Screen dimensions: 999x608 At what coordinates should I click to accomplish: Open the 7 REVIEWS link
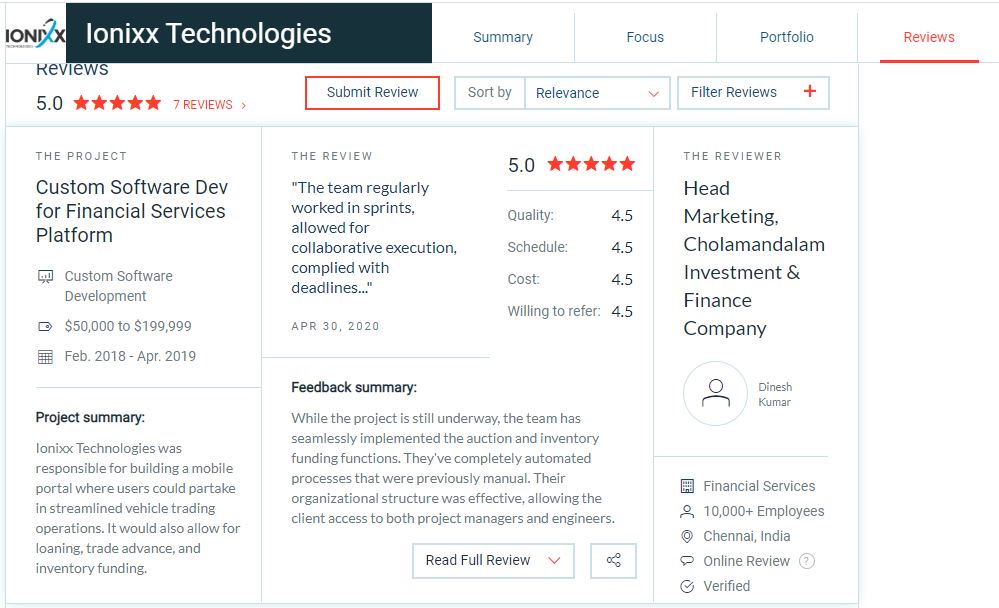tap(205, 103)
